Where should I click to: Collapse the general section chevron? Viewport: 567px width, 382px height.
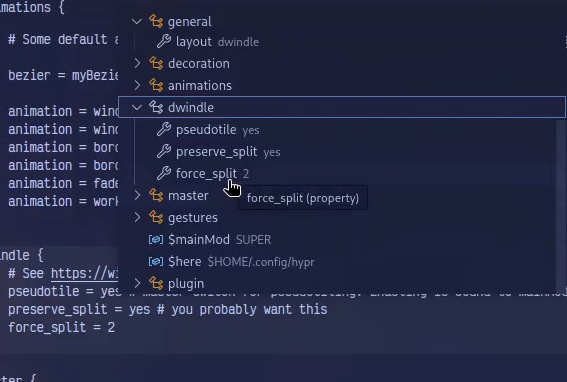(137, 21)
